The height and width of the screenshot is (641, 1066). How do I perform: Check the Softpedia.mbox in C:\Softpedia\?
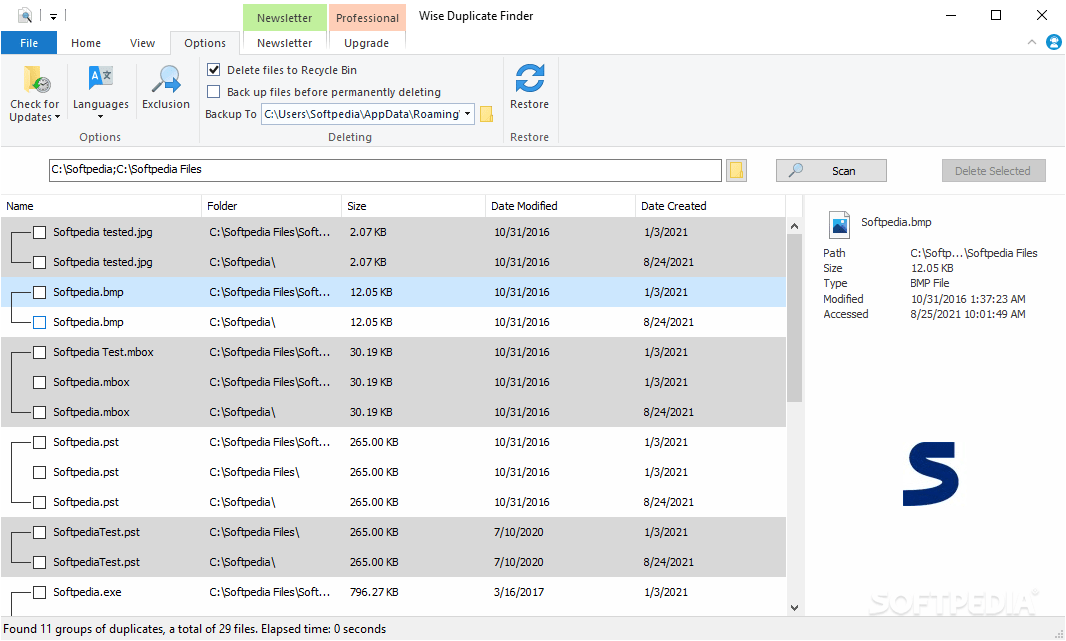(39, 412)
